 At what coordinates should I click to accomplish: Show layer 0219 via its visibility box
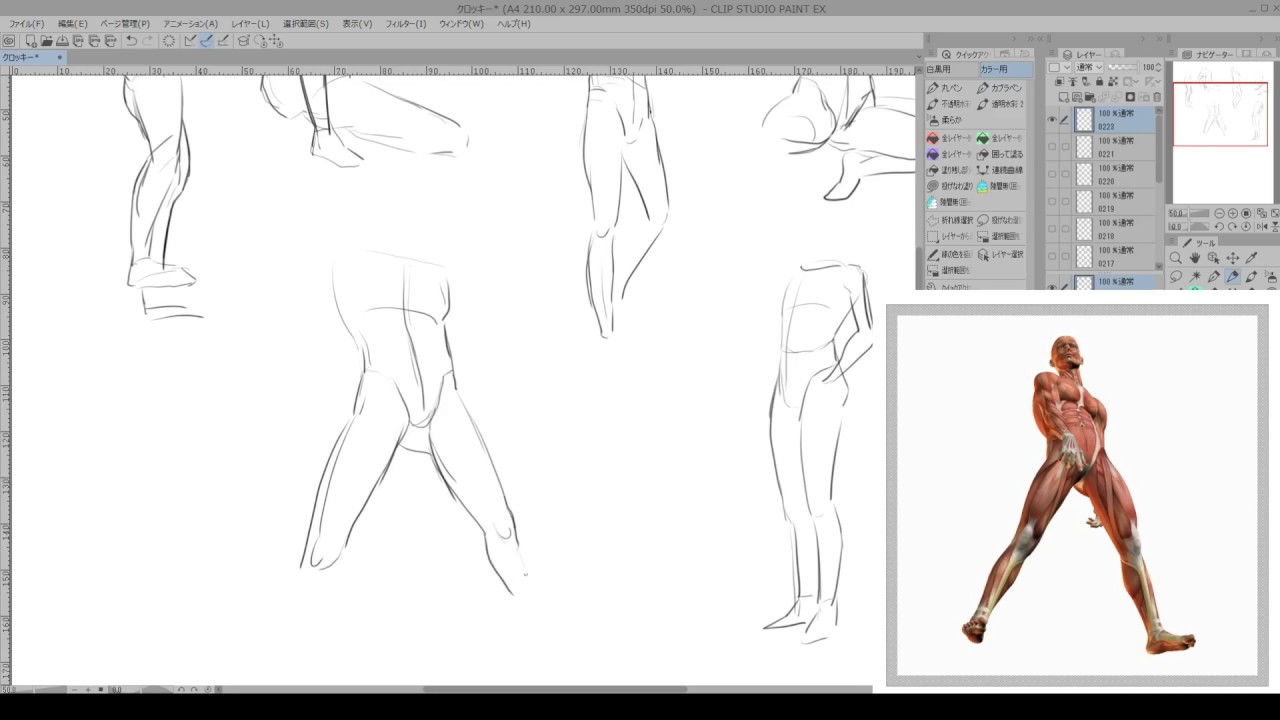[x=1052, y=202]
